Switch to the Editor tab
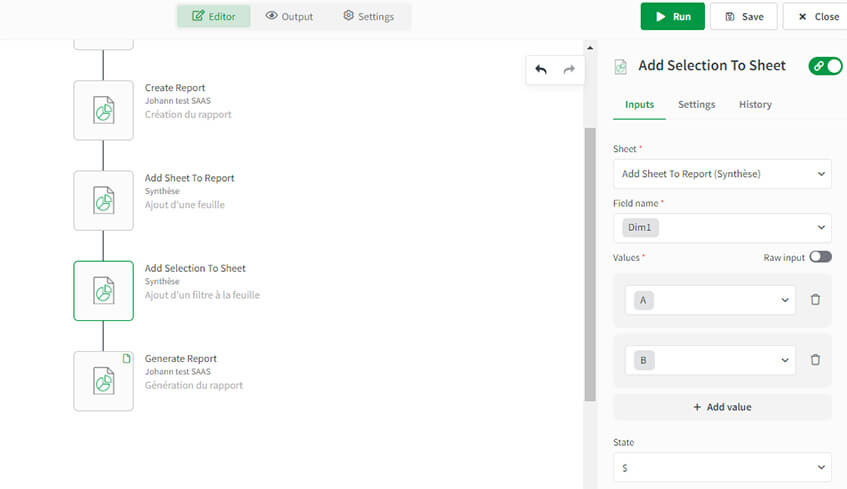847x489 pixels. (x=214, y=16)
